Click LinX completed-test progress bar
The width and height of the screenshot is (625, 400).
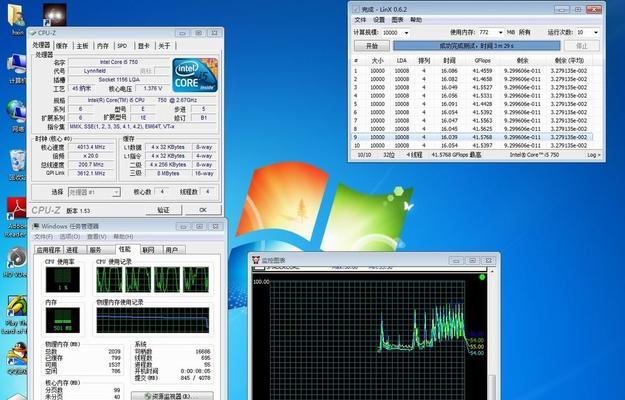point(477,46)
